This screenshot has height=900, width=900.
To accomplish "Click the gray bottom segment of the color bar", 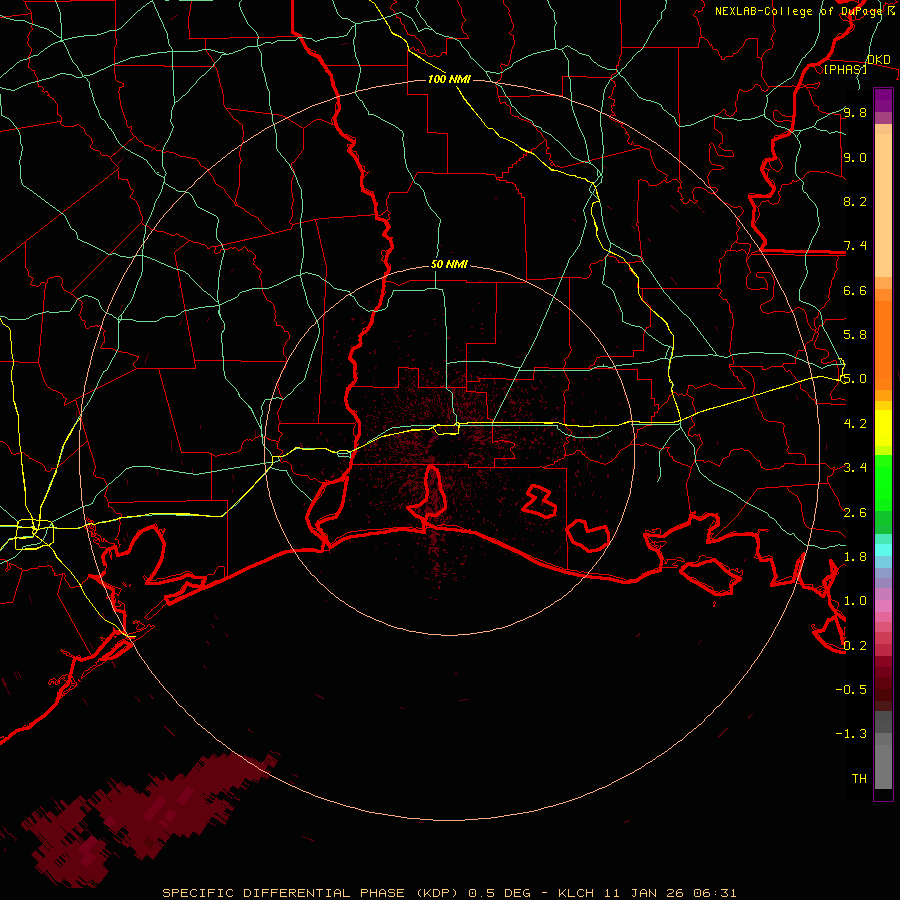I will [x=883, y=763].
